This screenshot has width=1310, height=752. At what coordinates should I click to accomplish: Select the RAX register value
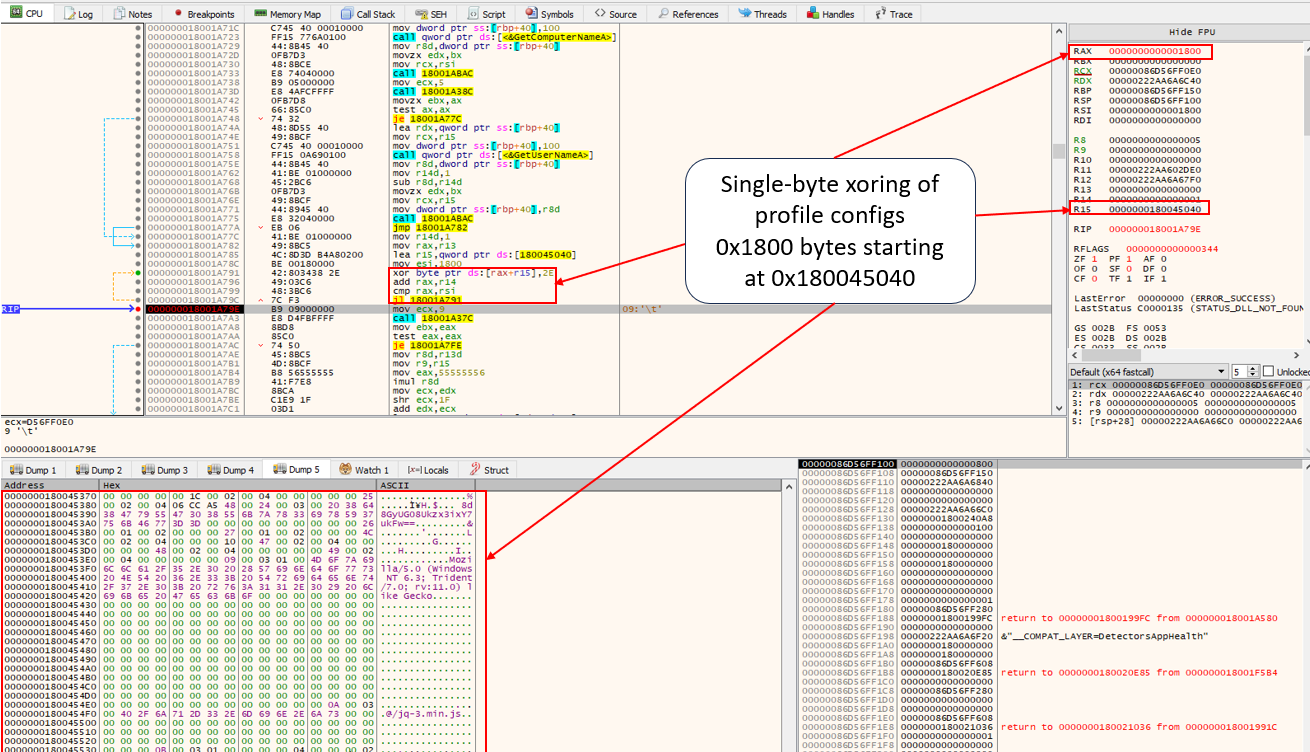[x=1155, y=51]
